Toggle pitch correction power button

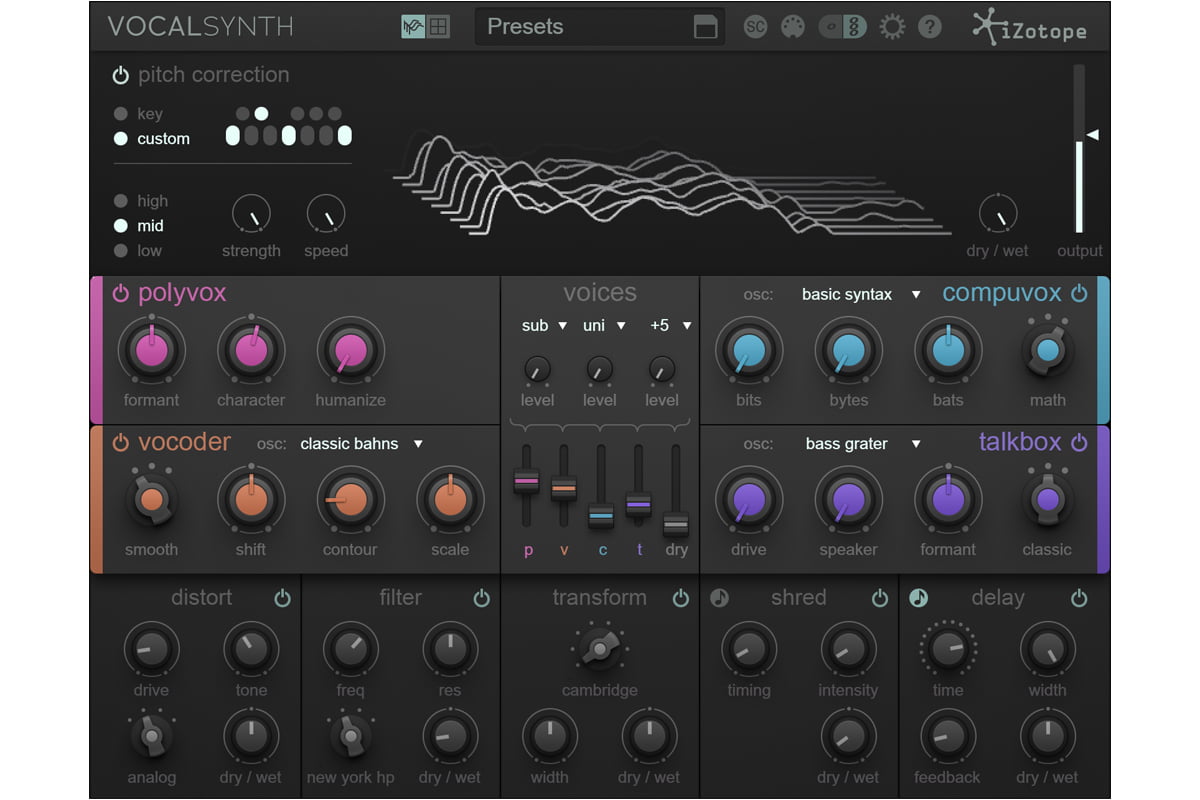(x=121, y=75)
